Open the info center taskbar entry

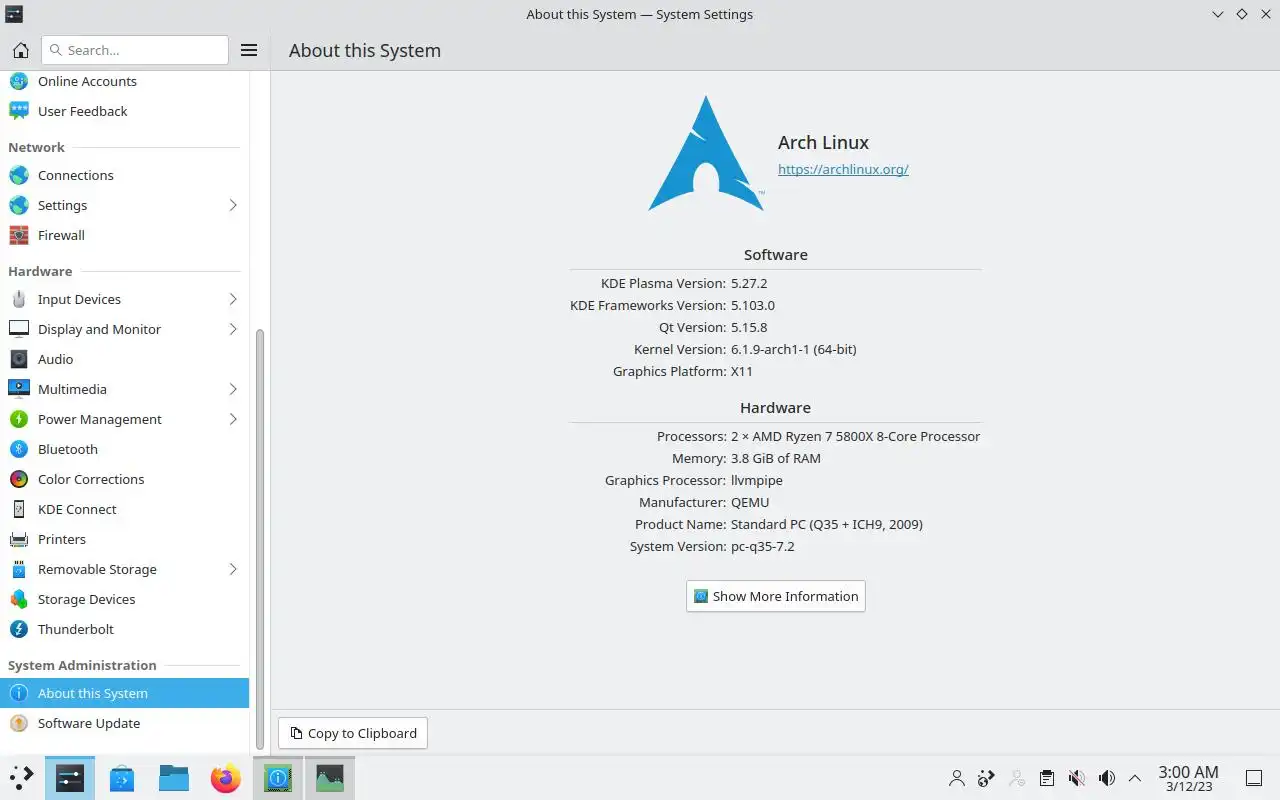(278, 778)
